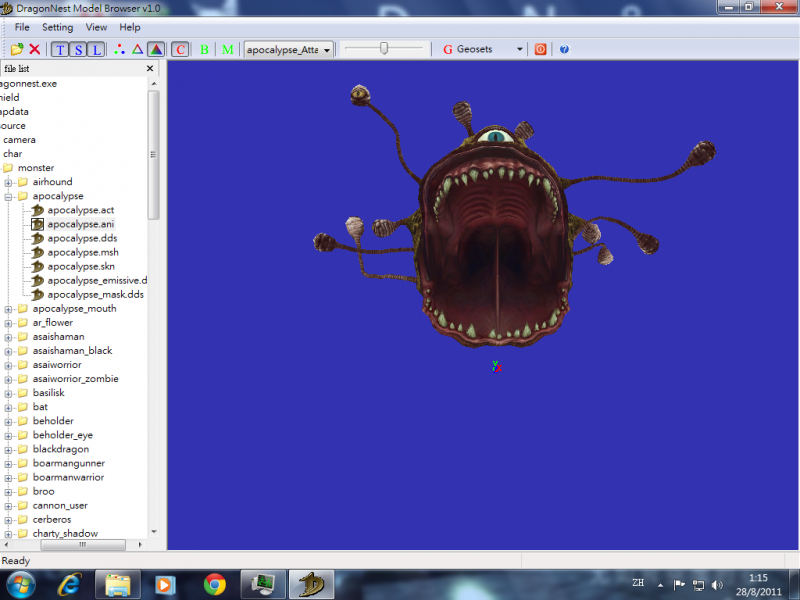
Task: Select the boarmanwarrior folder
Action: [x=68, y=478]
